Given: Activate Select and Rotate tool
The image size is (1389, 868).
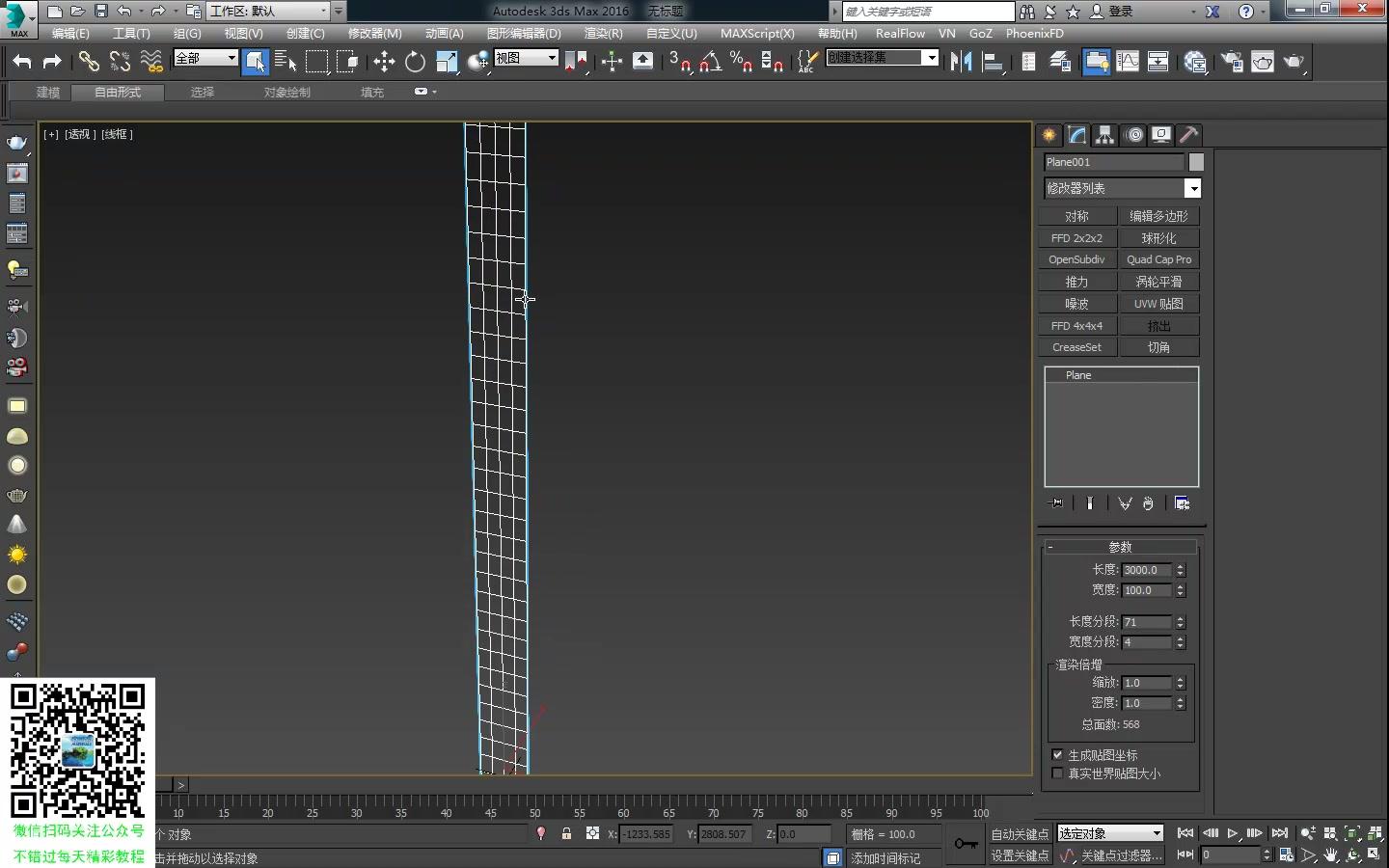Looking at the screenshot, I should (x=415, y=62).
